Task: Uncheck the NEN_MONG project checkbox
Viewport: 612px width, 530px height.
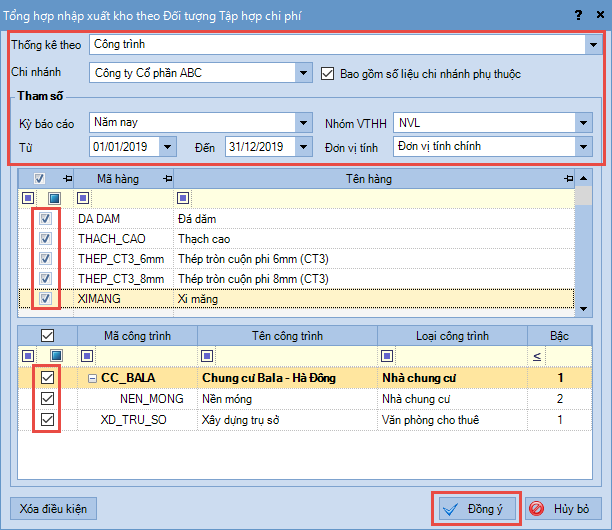Action: click(47, 398)
